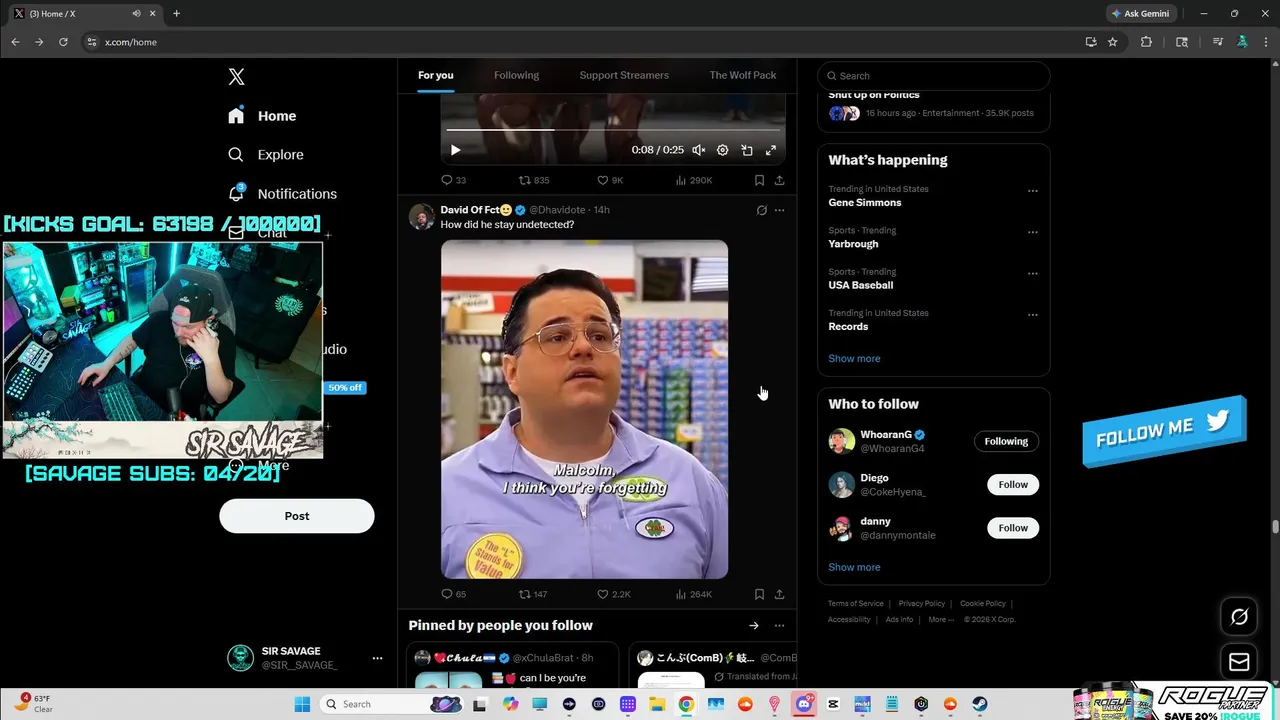Image resolution: width=1280 pixels, height=720 pixels.
Task: Open a new Chrome tab
Action: (176, 14)
